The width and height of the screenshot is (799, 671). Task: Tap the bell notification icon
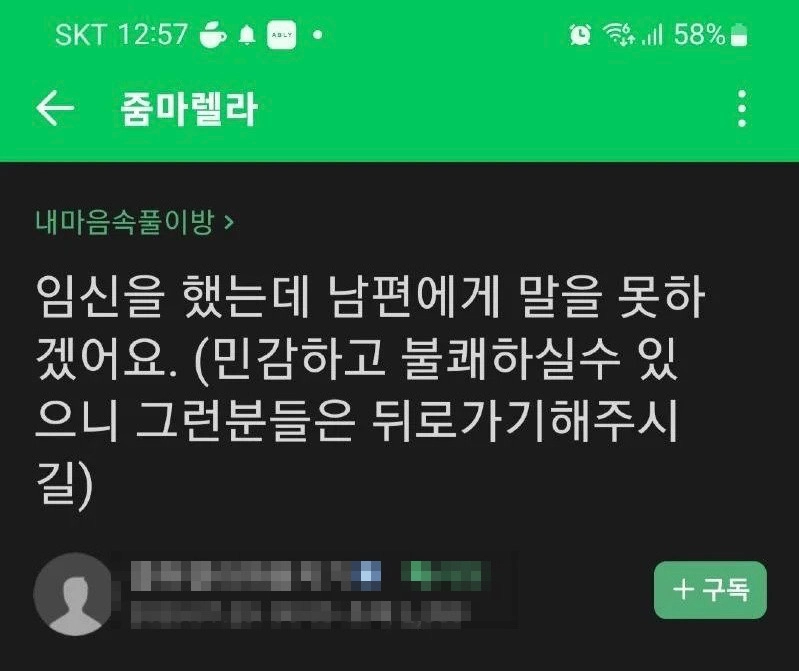point(247,35)
